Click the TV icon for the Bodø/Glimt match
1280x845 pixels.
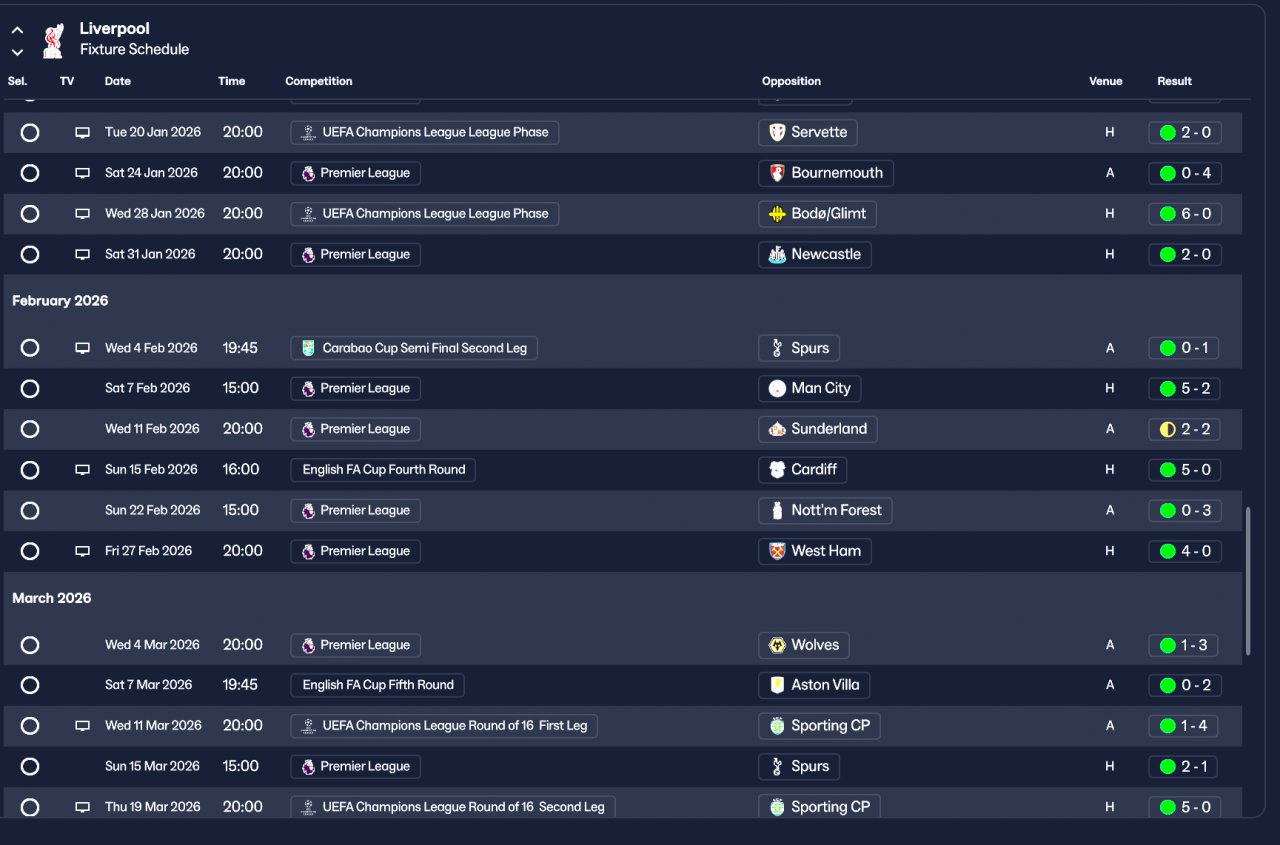pos(83,214)
